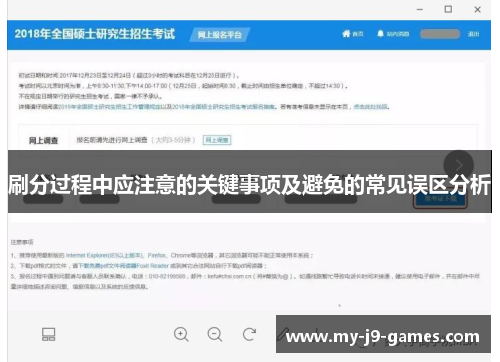The width and height of the screenshot is (500, 362).
Task: Zoom in with the magnifier plus icon
Action: [181, 334]
